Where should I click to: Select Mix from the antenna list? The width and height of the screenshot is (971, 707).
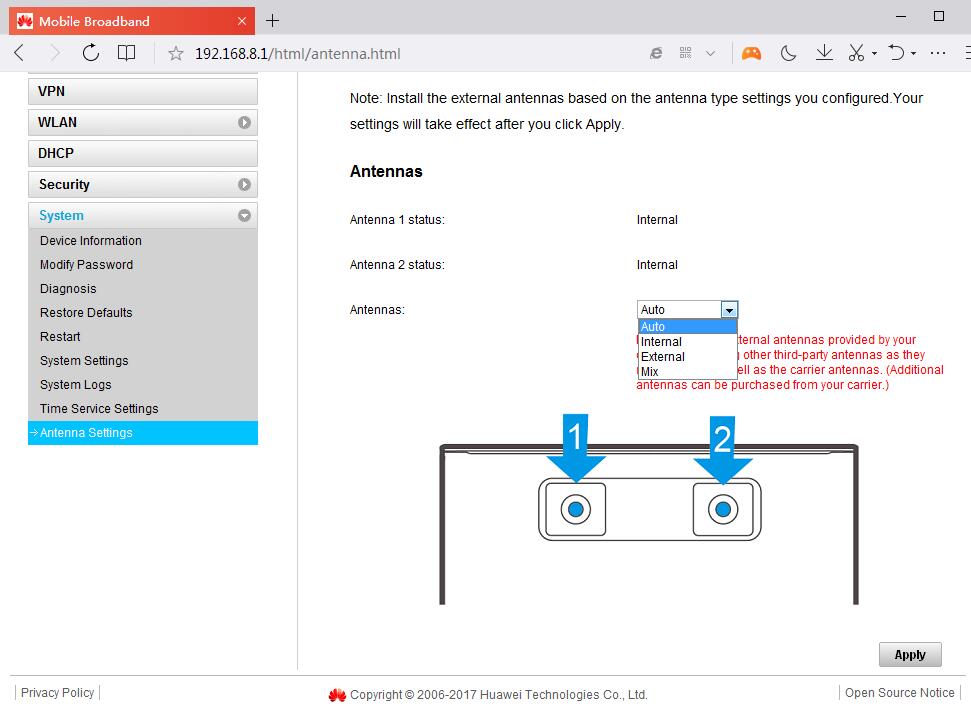[650, 372]
